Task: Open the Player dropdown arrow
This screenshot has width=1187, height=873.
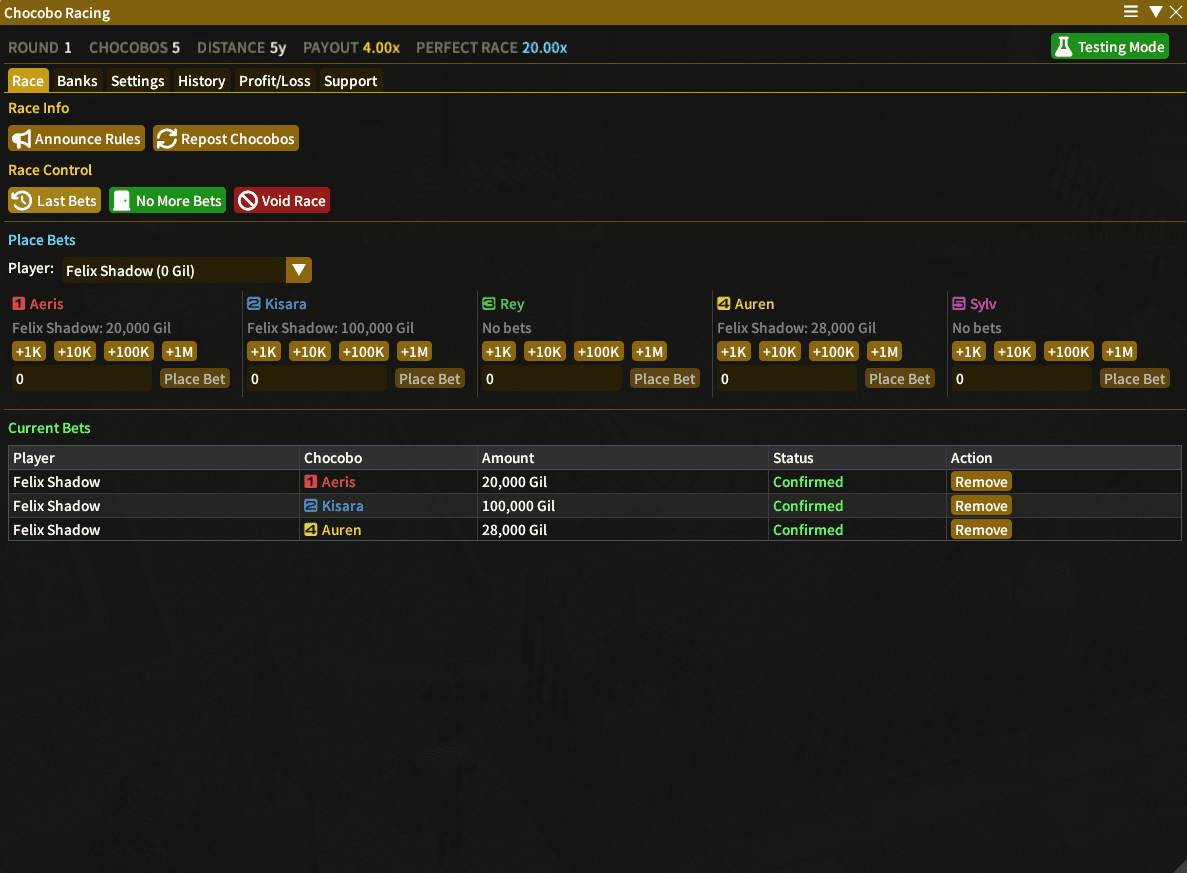Action: 299,270
